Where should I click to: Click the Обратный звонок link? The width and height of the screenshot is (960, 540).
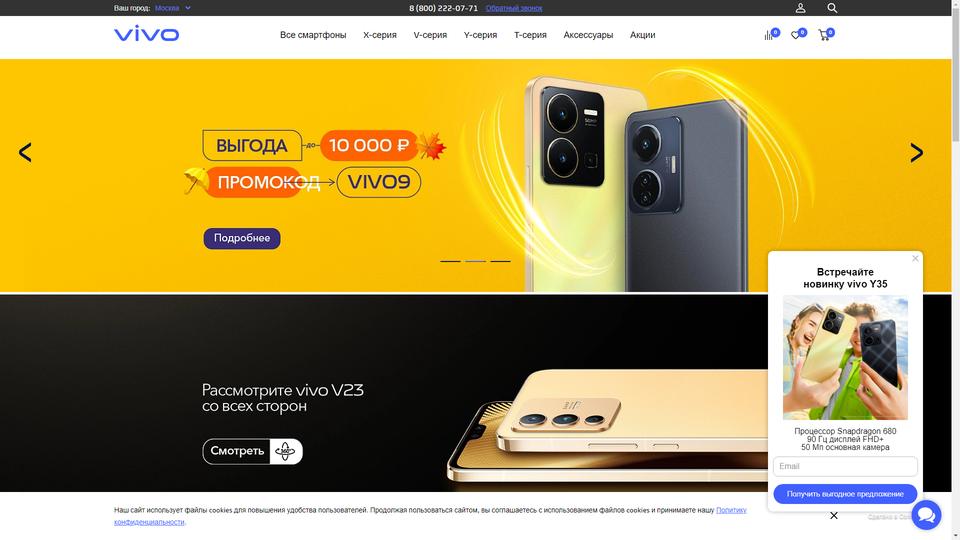tap(514, 8)
